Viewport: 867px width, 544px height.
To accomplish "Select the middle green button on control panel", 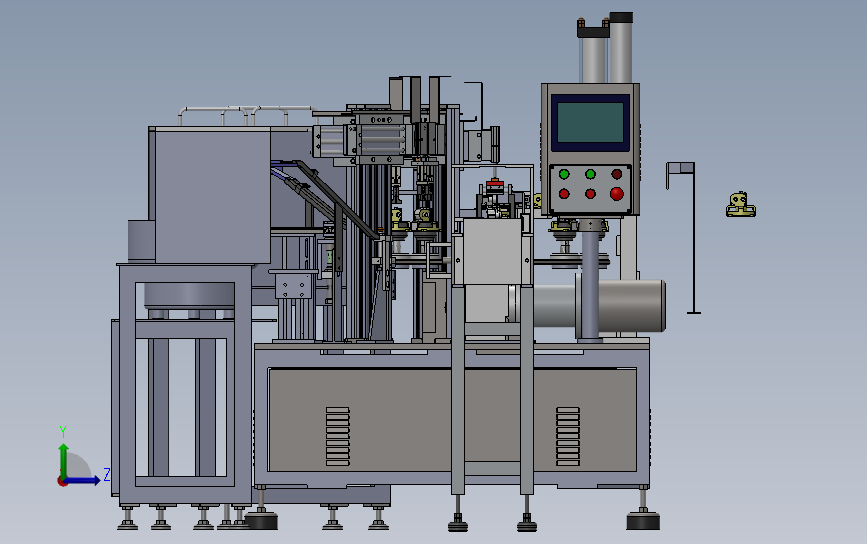I will (590, 174).
